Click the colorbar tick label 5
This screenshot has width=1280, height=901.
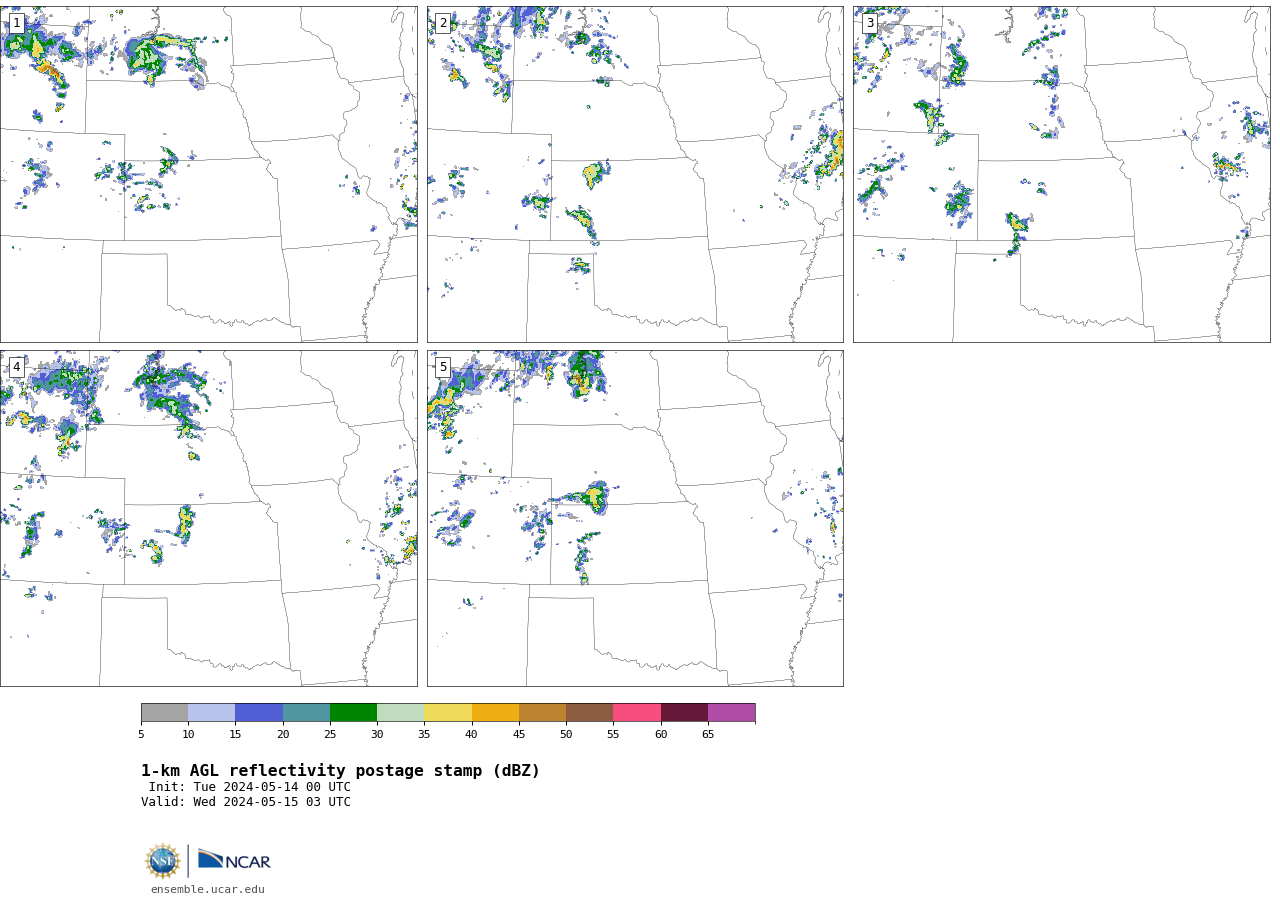(141, 735)
